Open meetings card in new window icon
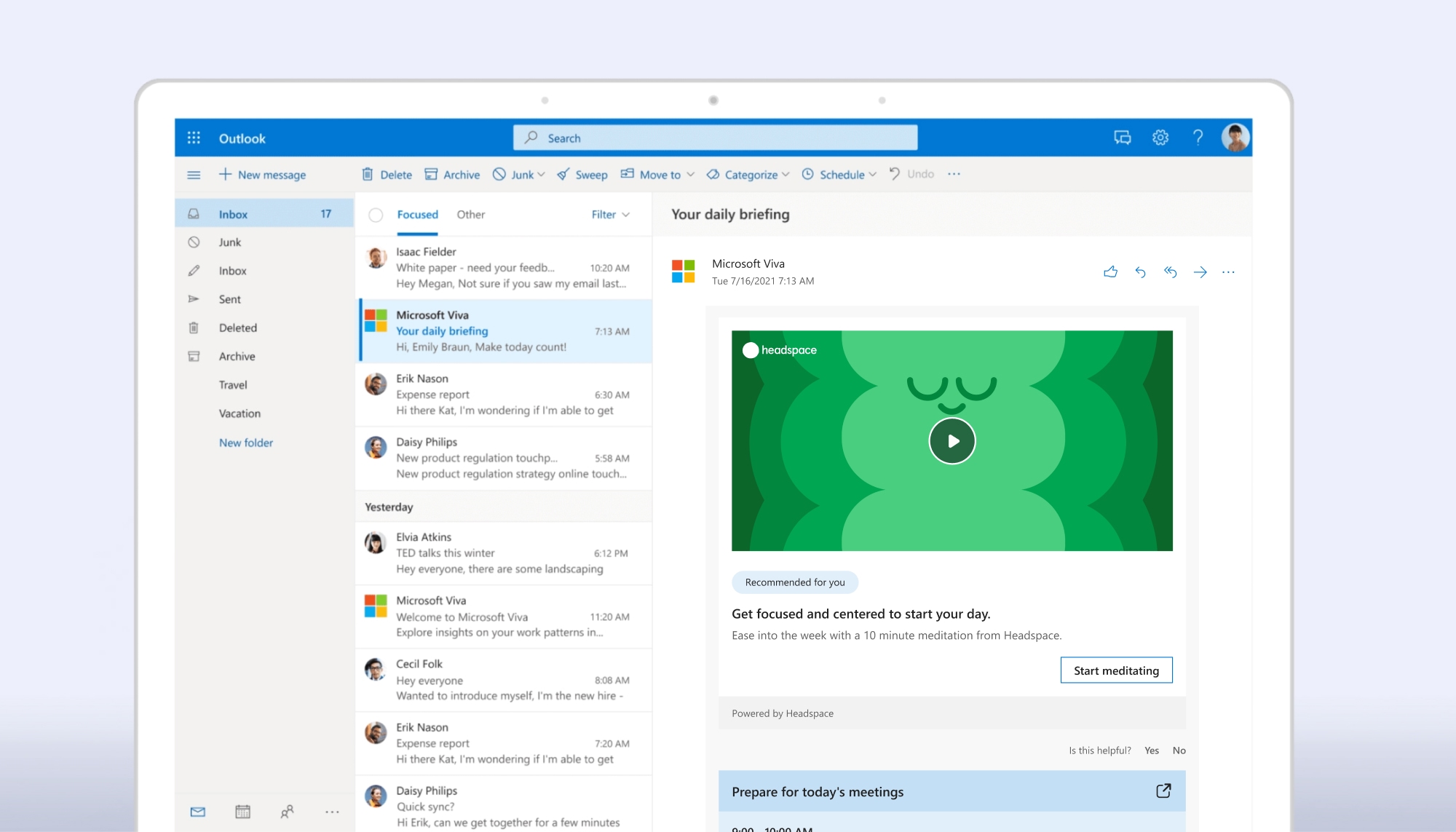 pyautogui.click(x=1163, y=791)
